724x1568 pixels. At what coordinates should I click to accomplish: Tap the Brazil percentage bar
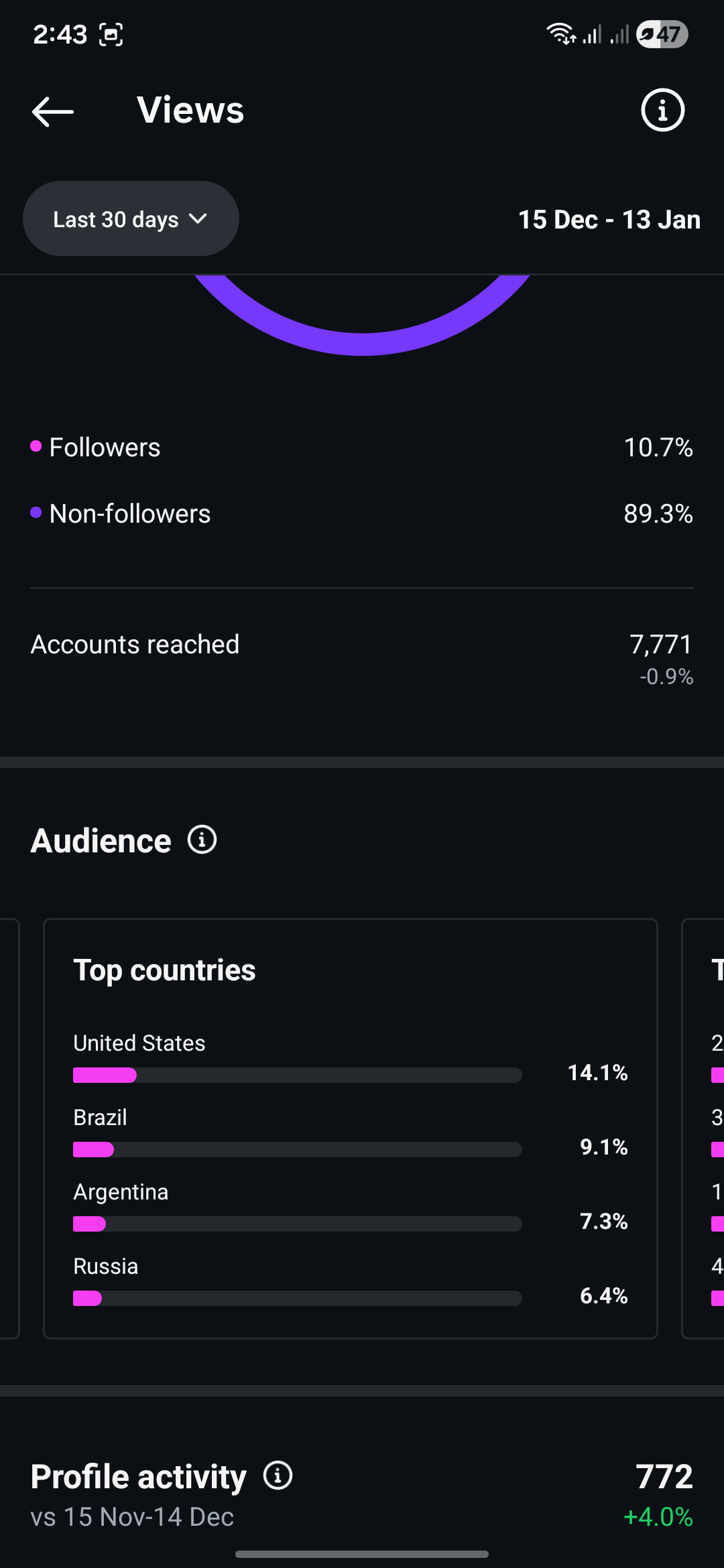pyautogui.click(x=297, y=1150)
